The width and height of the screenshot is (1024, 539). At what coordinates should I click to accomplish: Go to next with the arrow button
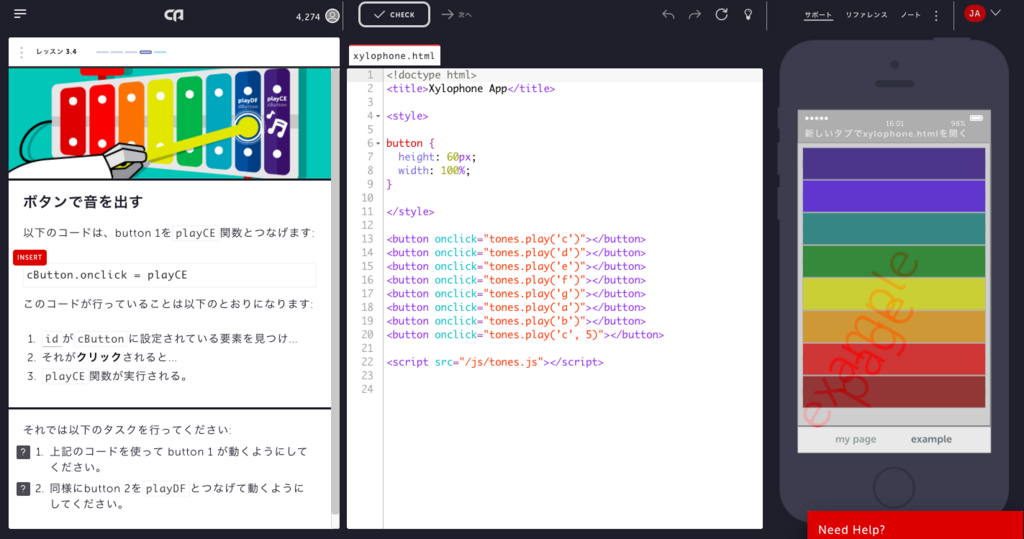click(x=456, y=14)
